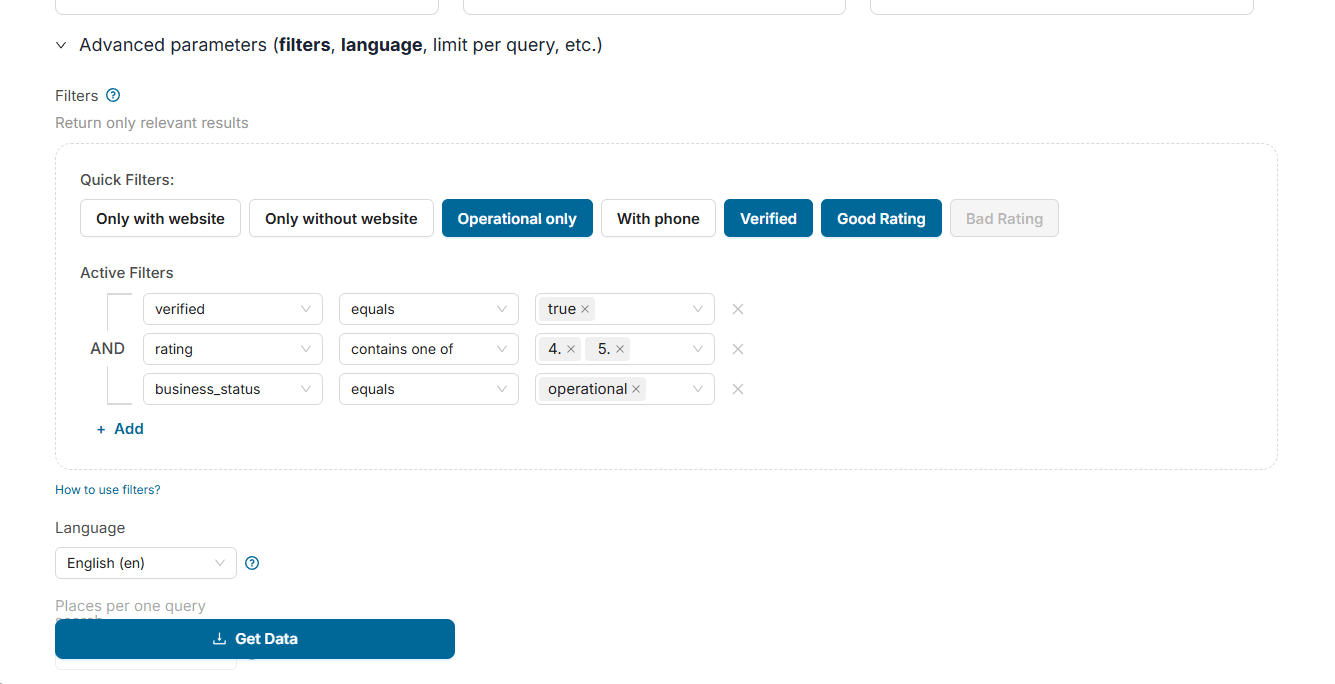Remove the verified filter row
The height and width of the screenshot is (684, 1335).
coord(738,309)
